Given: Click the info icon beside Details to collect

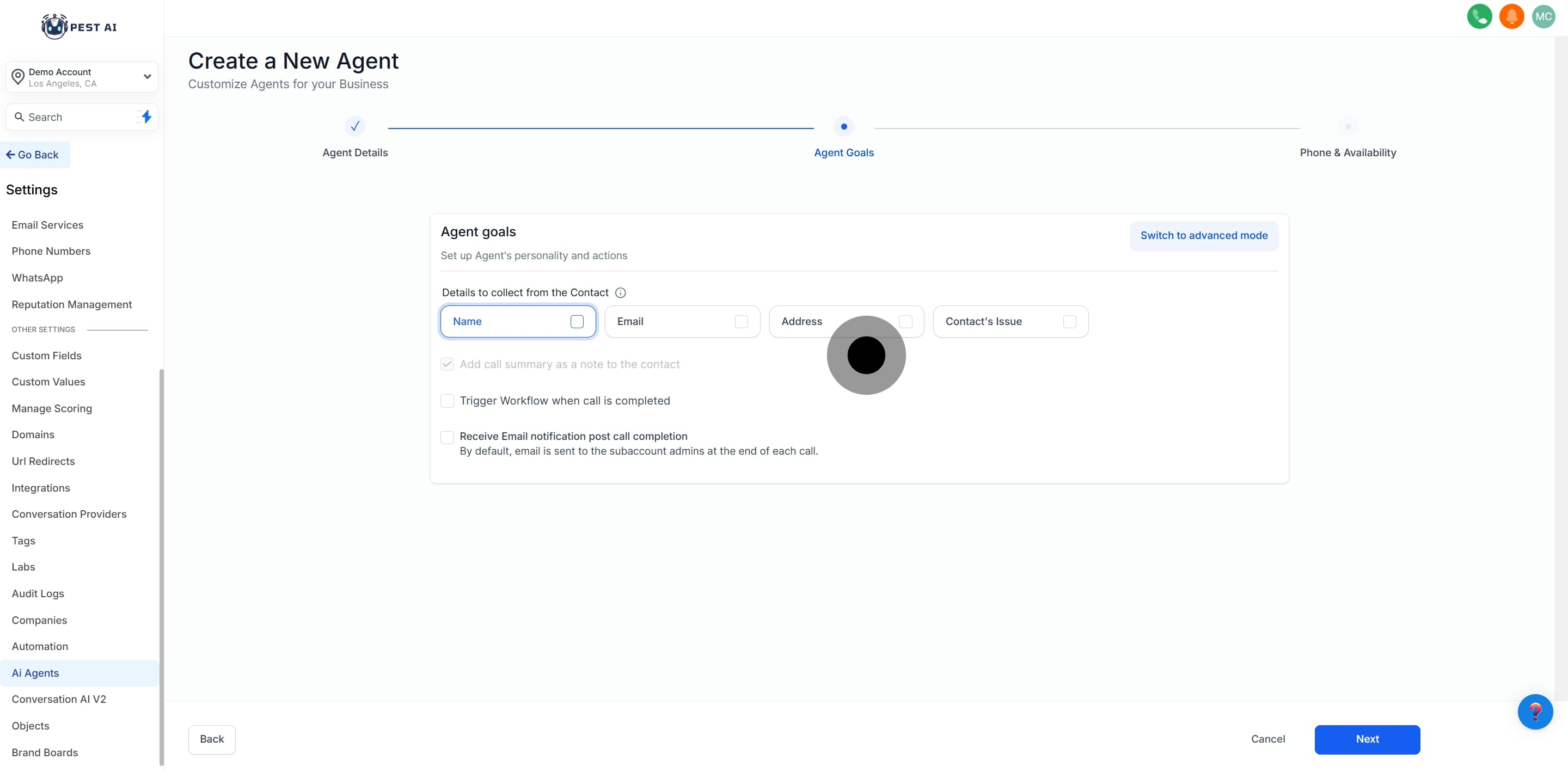Looking at the screenshot, I should click(x=620, y=293).
